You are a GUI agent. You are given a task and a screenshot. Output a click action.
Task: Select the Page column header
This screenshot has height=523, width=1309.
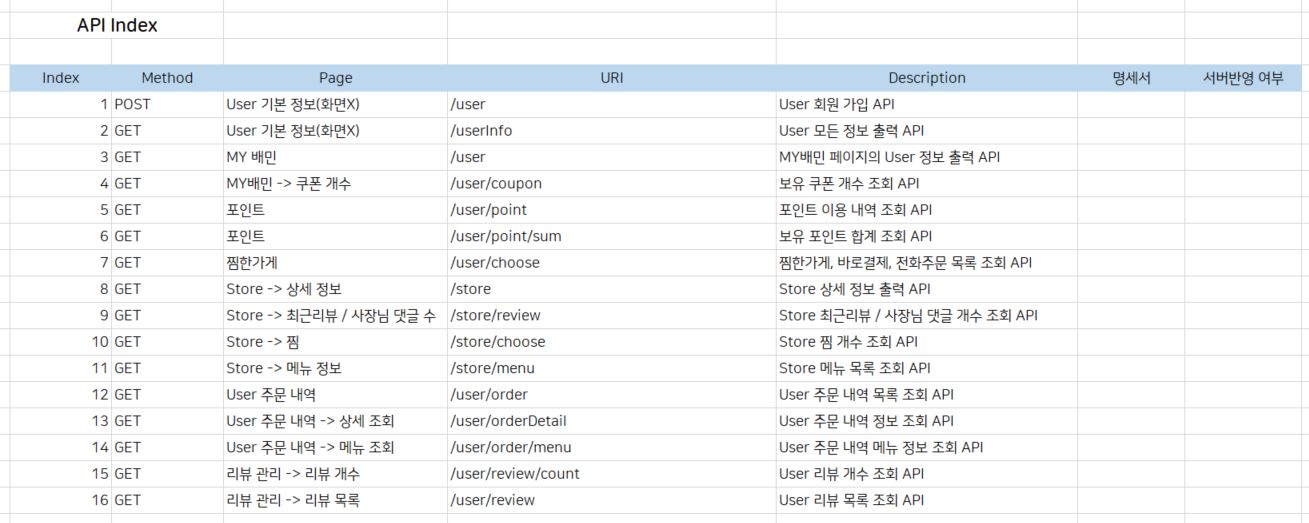335,78
